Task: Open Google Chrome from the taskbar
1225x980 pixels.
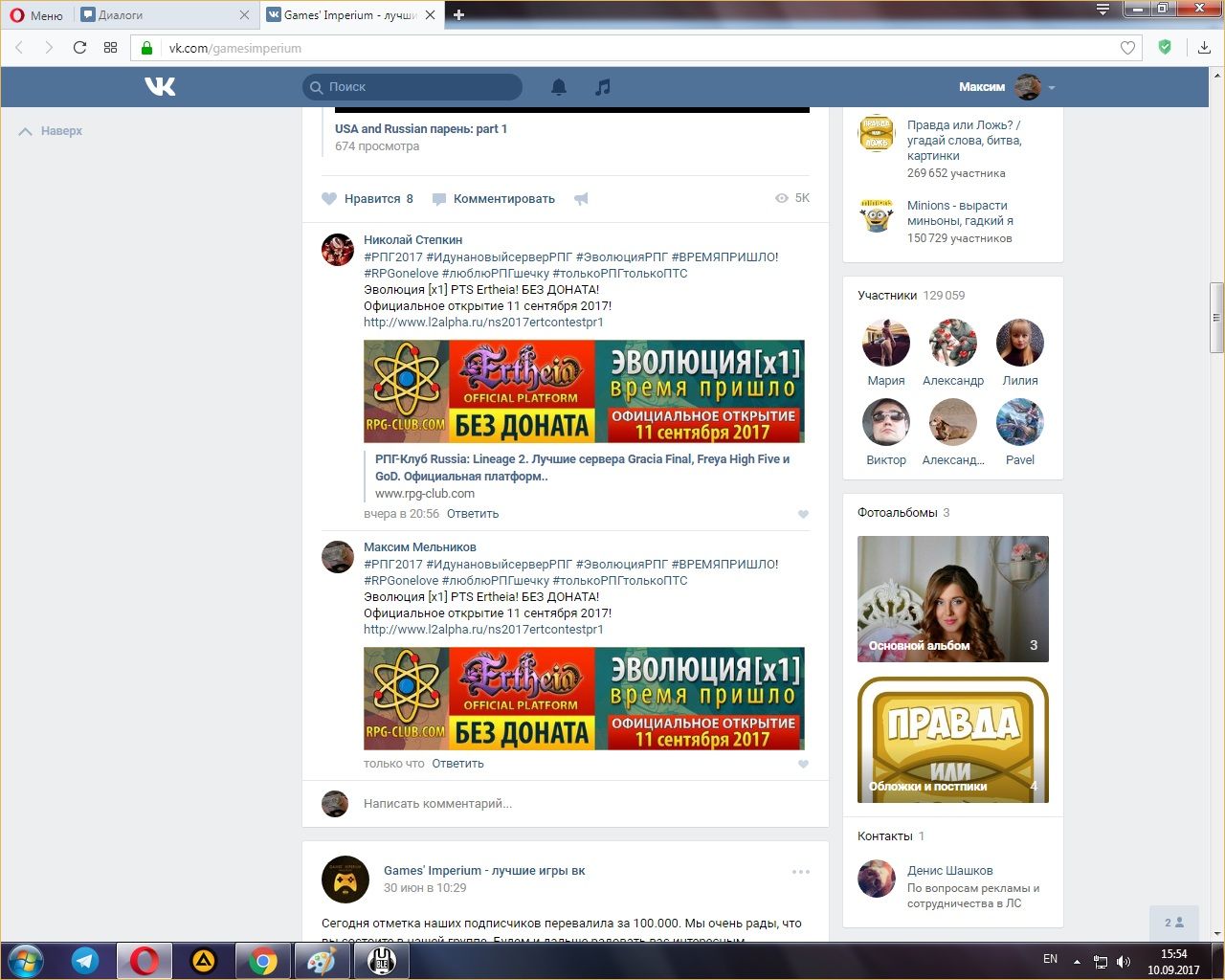Action: (263, 961)
